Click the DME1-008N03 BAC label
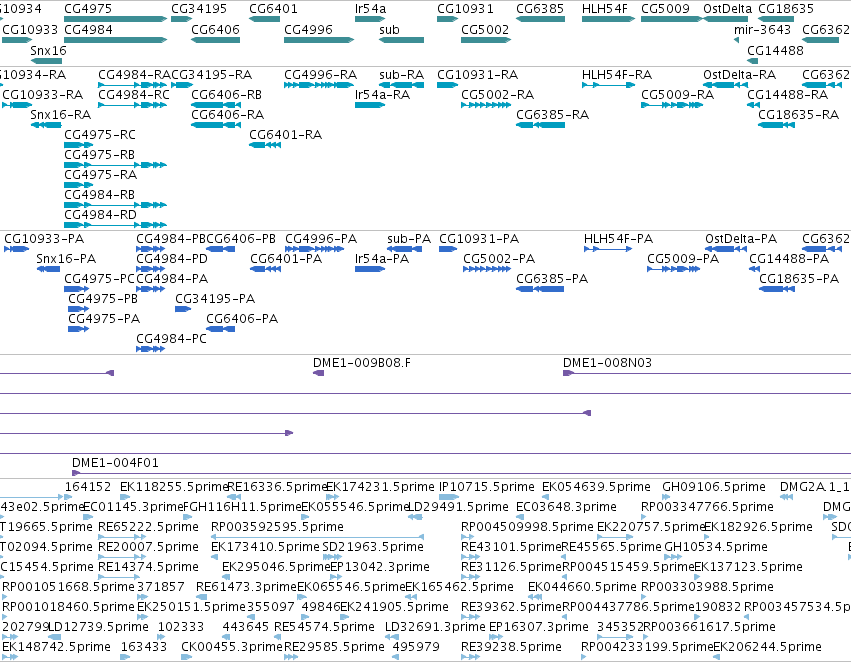Image resolution: width=851 pixels, height=662 pixels. click(x=607, y=362)
